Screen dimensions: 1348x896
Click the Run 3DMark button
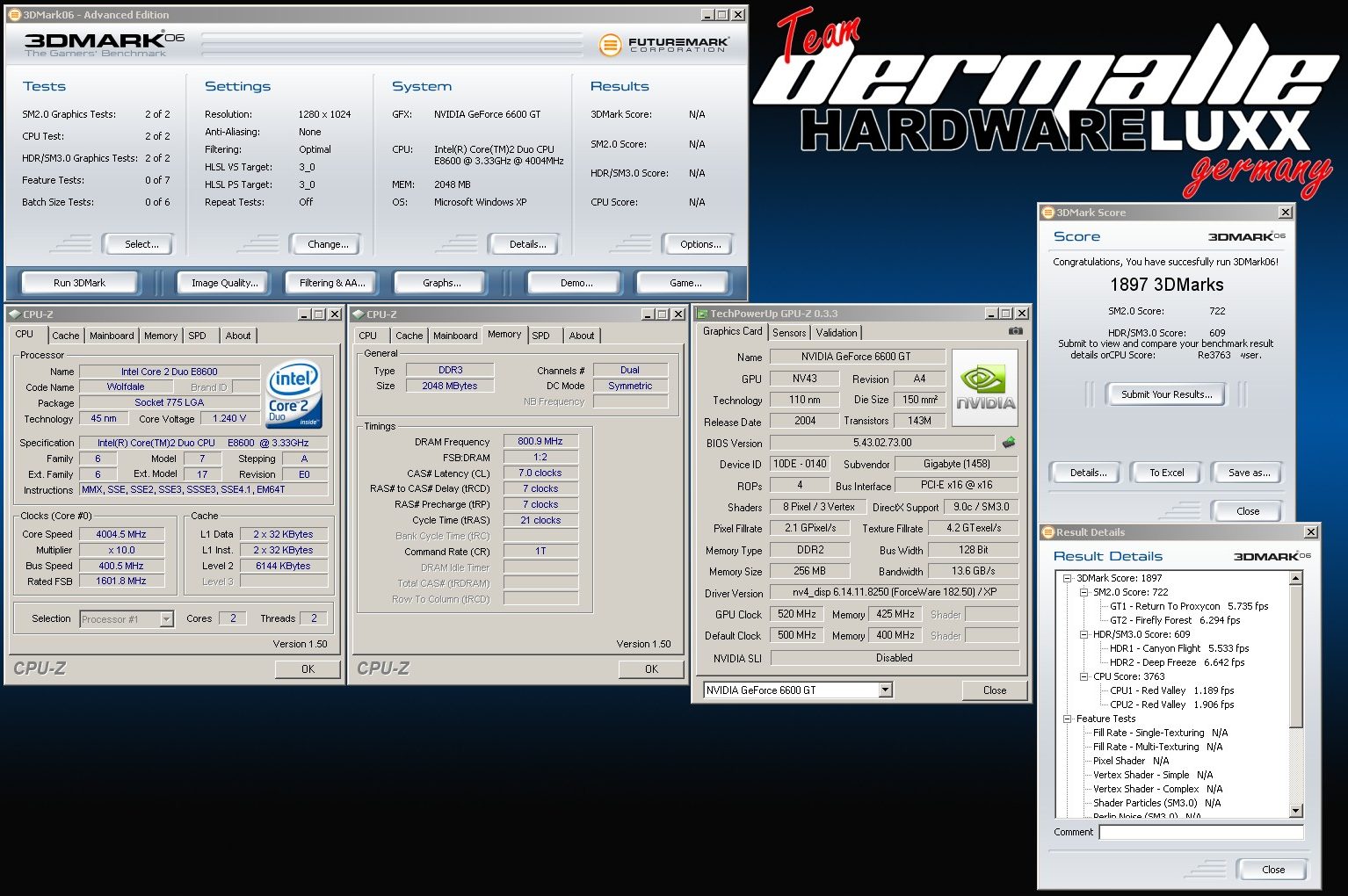pos(79,283)
